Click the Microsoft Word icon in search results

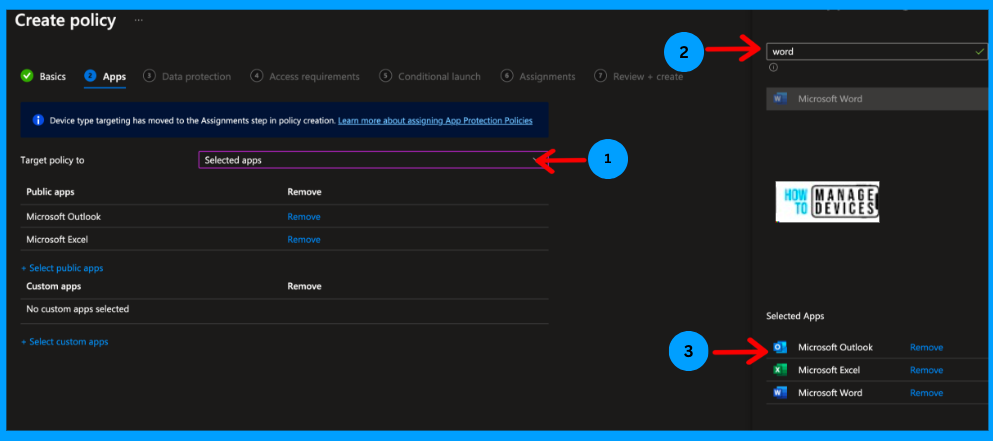coord(780,99)
